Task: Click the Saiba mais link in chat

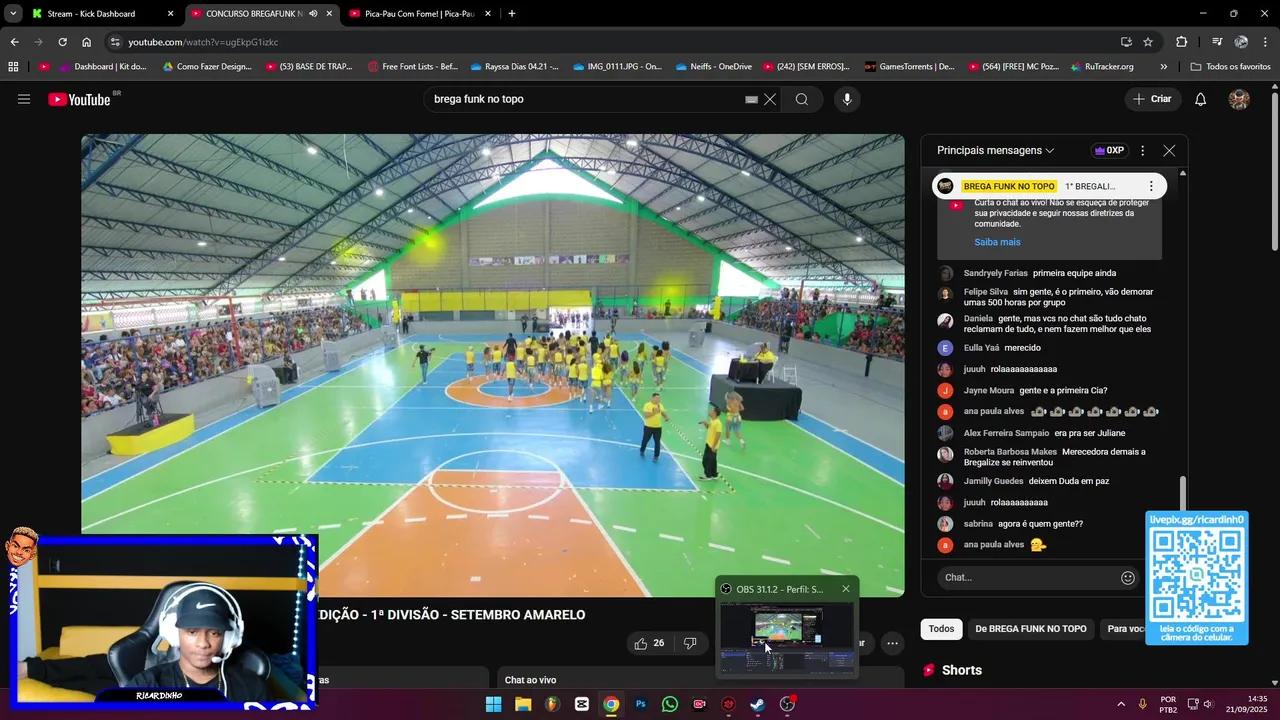Action: (997, 242)
